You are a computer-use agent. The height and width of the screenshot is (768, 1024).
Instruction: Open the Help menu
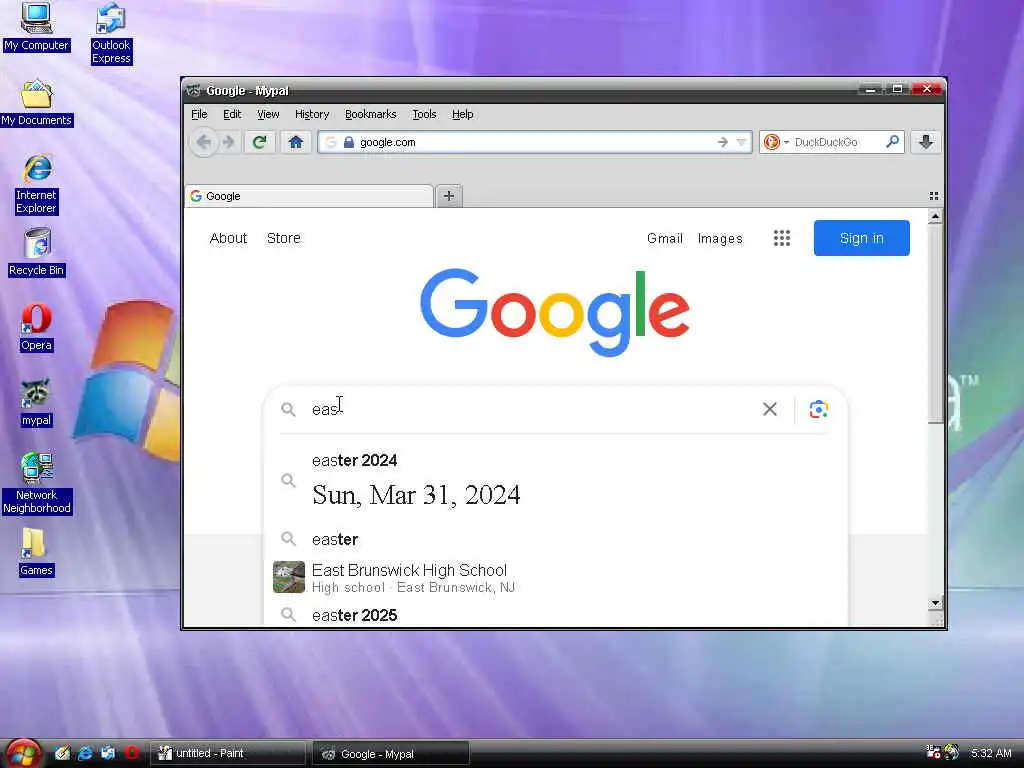click(x=462, y=114)
